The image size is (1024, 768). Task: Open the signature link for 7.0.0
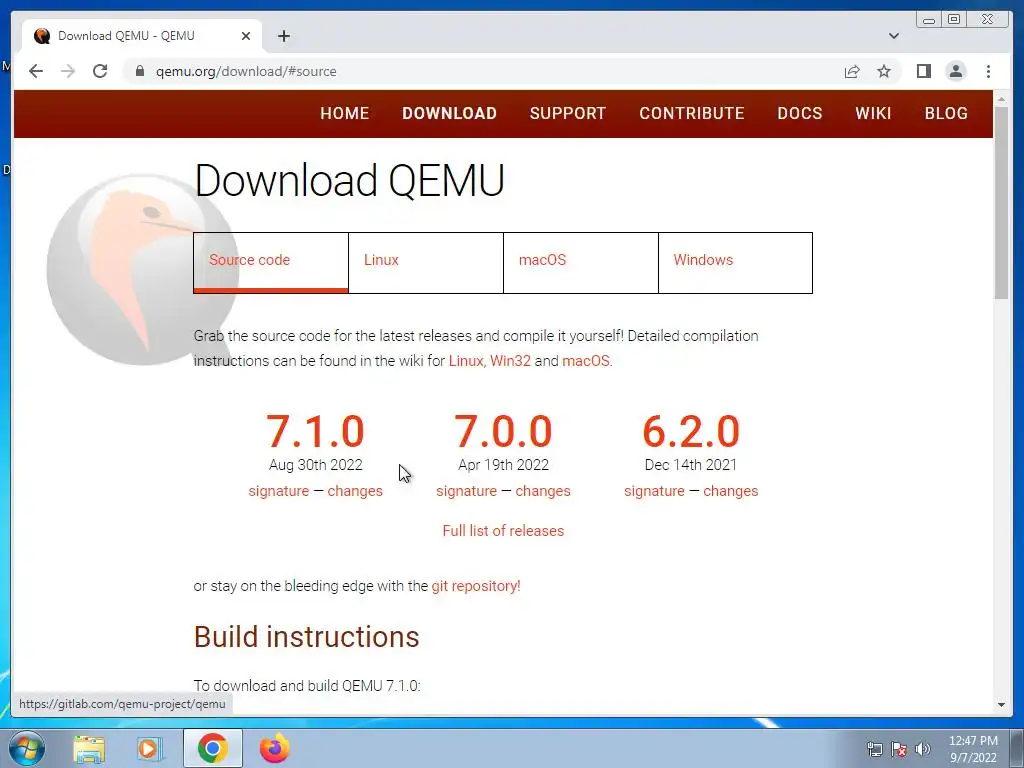(466, 491)
